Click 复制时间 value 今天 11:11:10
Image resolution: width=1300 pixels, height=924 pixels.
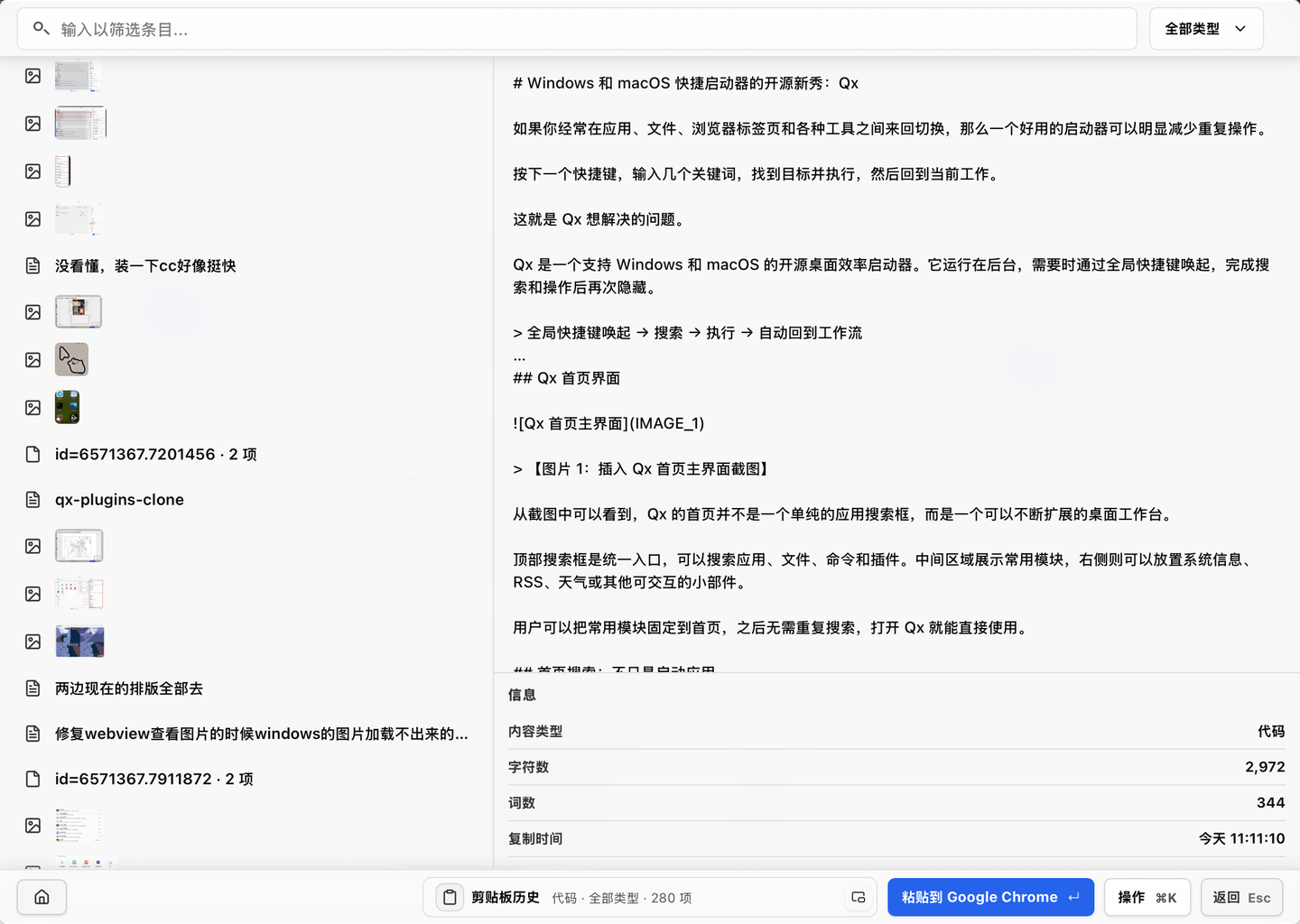coord(1241,838)
